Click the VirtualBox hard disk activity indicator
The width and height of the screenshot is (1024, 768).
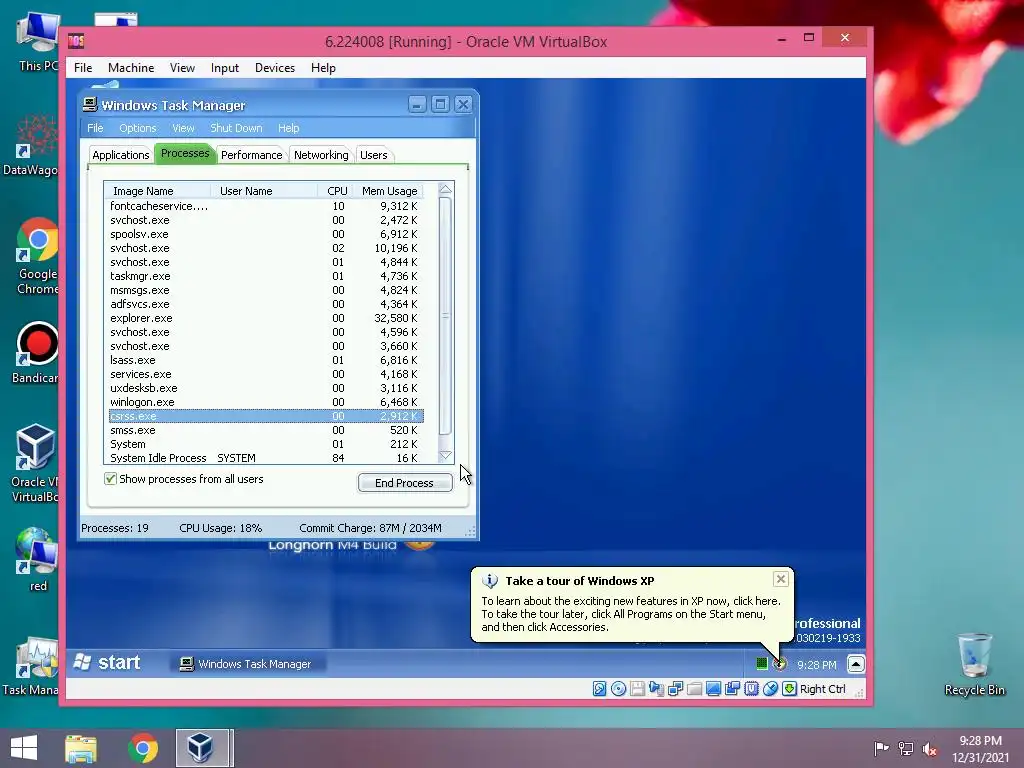[599, 689]
